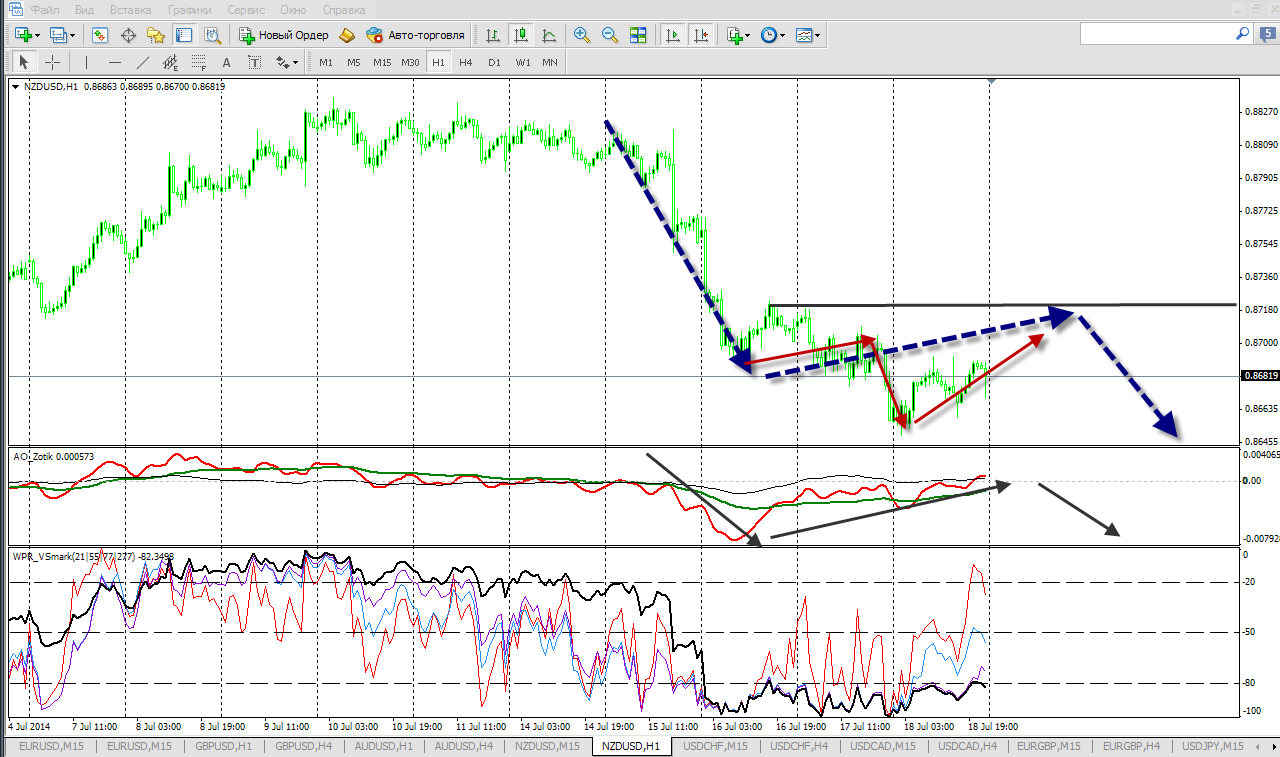The width and height of the screenshot is (1280, 757).
Task: Switch timeframe to MN
Action: pos(550,62)
